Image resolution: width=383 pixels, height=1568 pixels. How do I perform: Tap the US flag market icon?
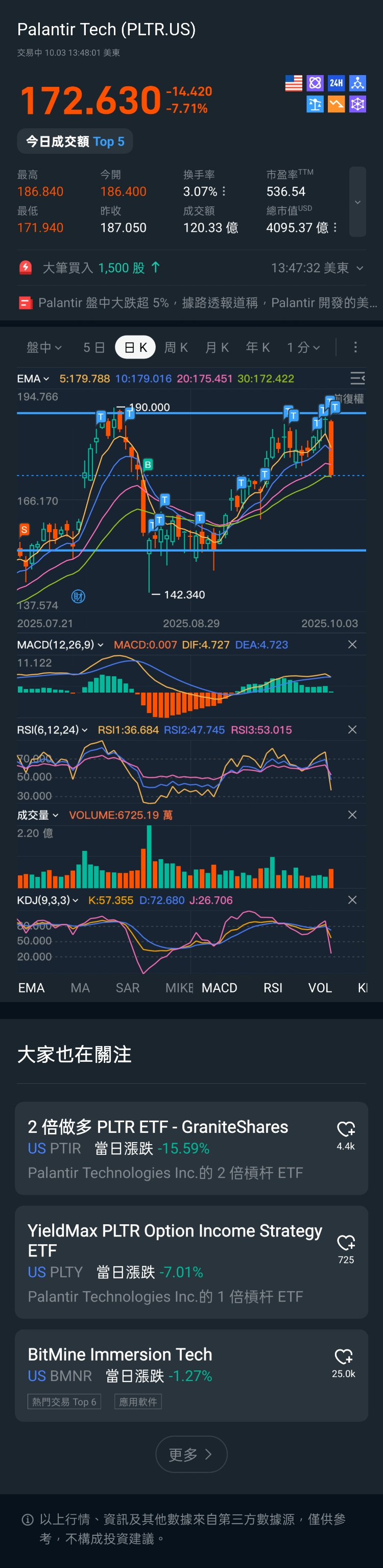pos(294,83)
